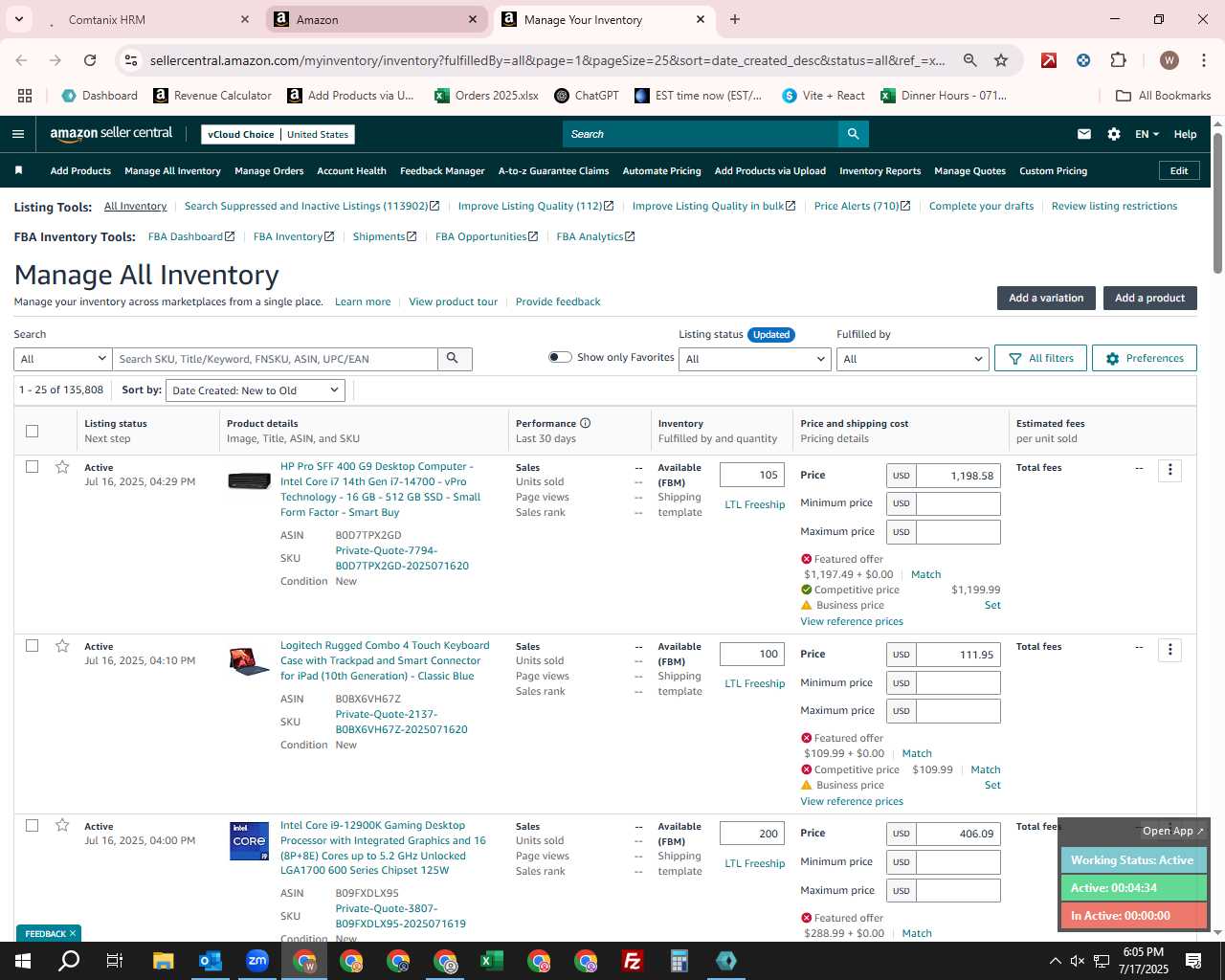
Task: Click the inventory search magnifier button
Action: pos(454,359)
